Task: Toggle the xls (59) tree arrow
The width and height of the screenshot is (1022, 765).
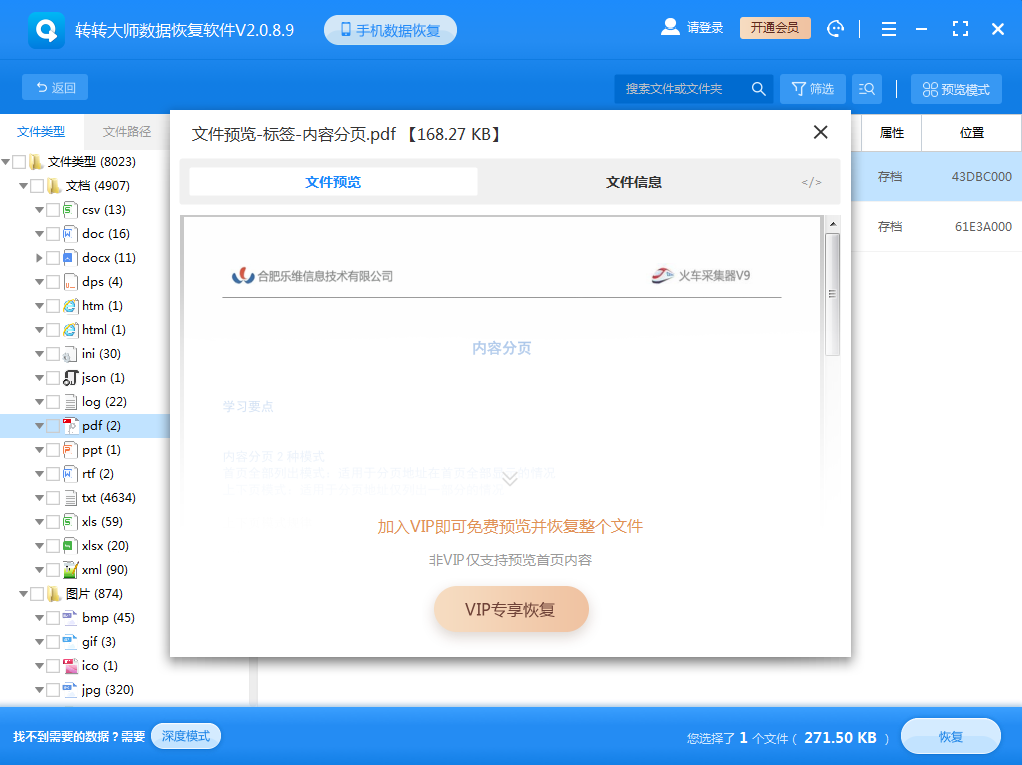Action: pyautogui.click(x=39, y=522)
